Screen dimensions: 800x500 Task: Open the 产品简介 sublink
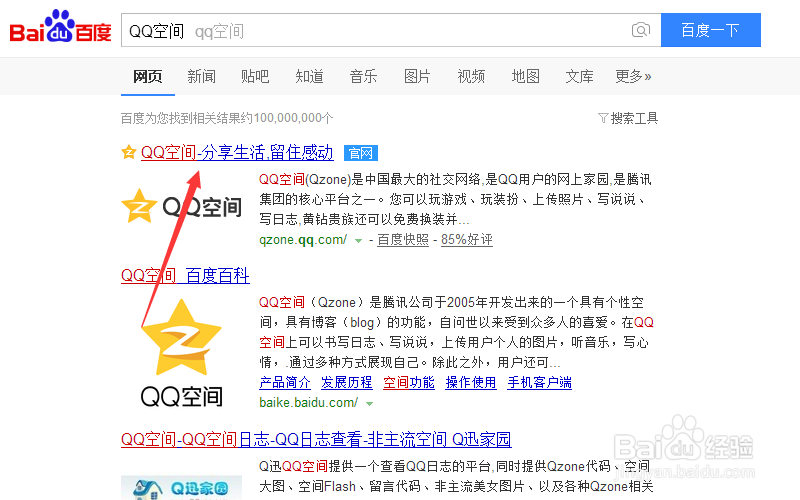point(285,383)
